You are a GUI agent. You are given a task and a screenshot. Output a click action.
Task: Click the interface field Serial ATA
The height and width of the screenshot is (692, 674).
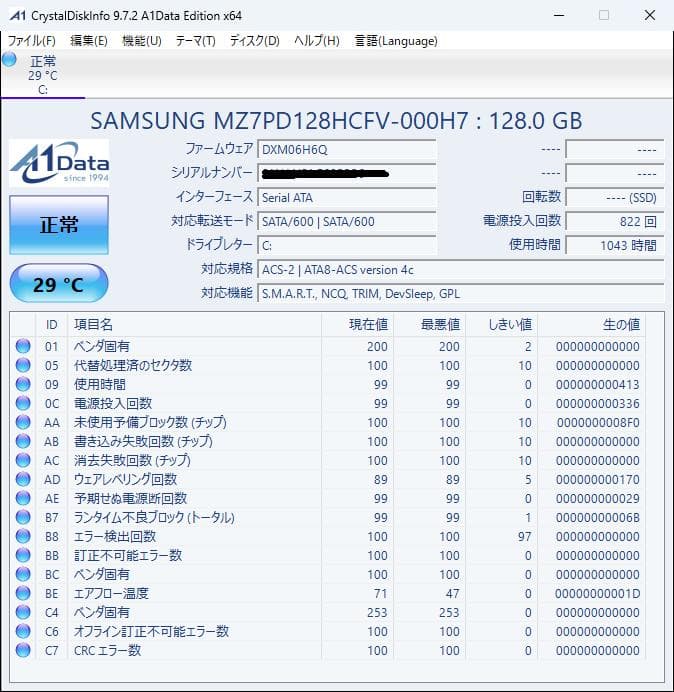pos(347,197)
